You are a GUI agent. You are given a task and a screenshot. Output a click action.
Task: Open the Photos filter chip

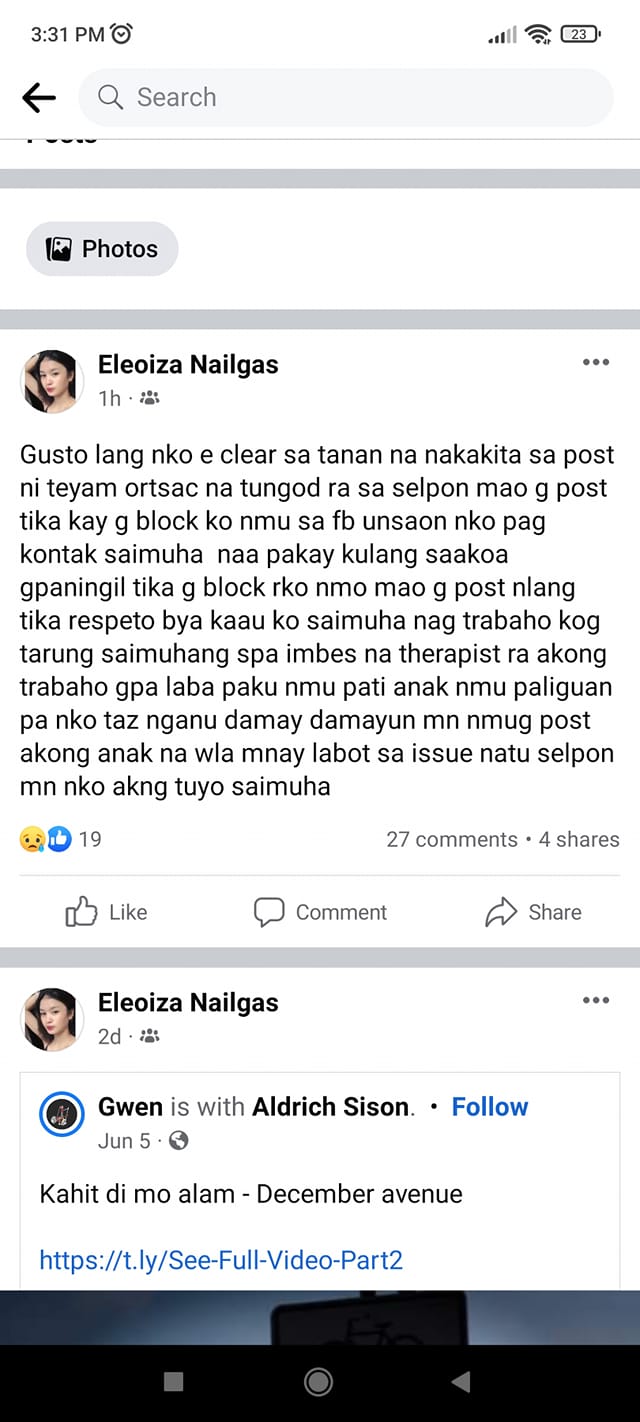(x=102, y=249)
